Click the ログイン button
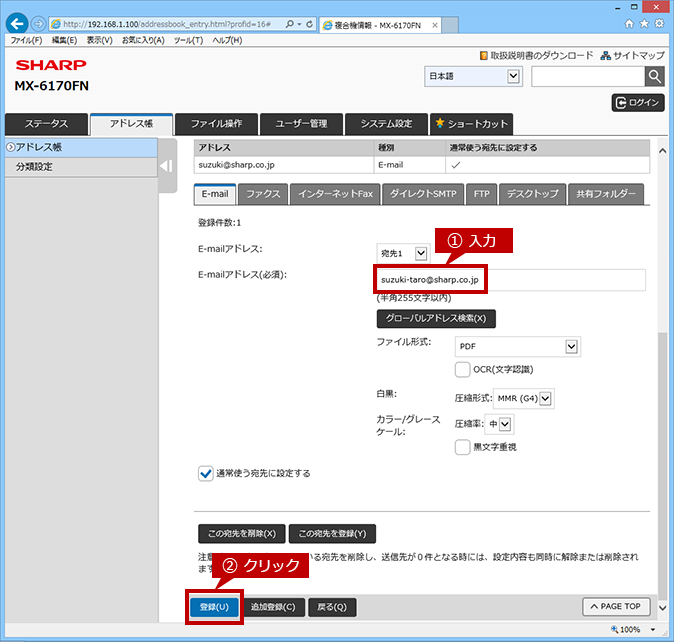Viewport: 674px width, 642px height. coord(638,103)
